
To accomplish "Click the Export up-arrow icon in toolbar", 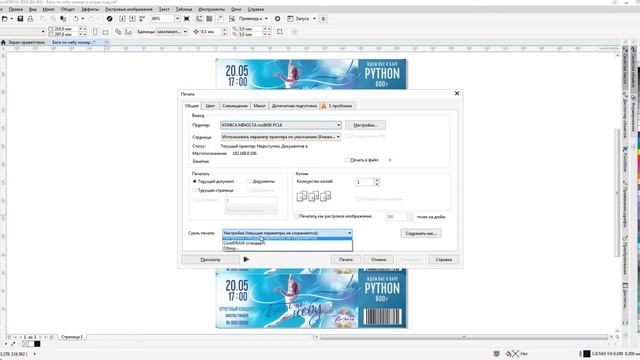I will (x=132, y=19).
